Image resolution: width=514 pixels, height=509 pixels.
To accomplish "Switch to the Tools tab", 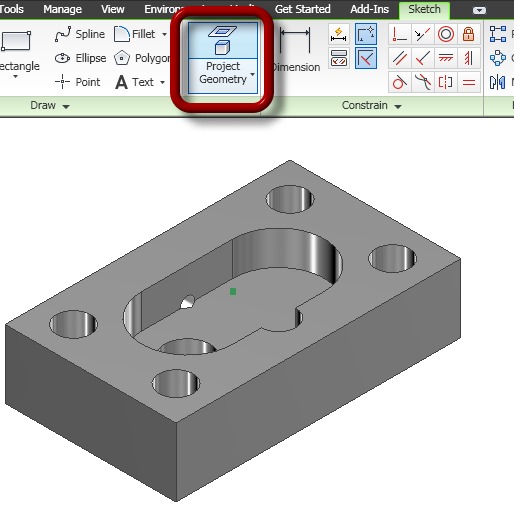I will click(x=11, y=9).
